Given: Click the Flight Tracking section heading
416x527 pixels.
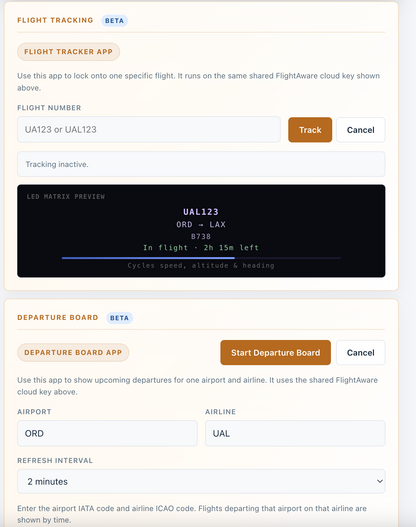Looking at the screenshot, I should pyautogui.click(x=55, y=20).
